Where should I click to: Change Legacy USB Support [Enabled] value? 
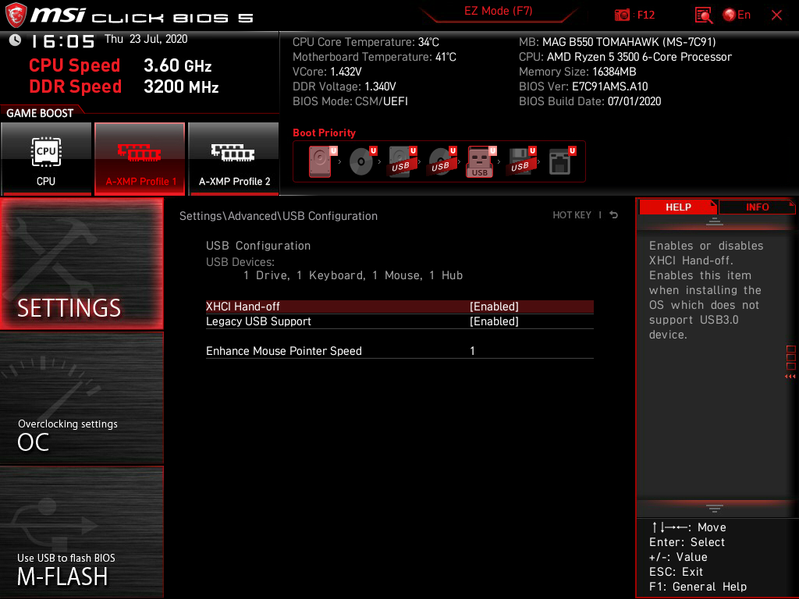point(494,321)
